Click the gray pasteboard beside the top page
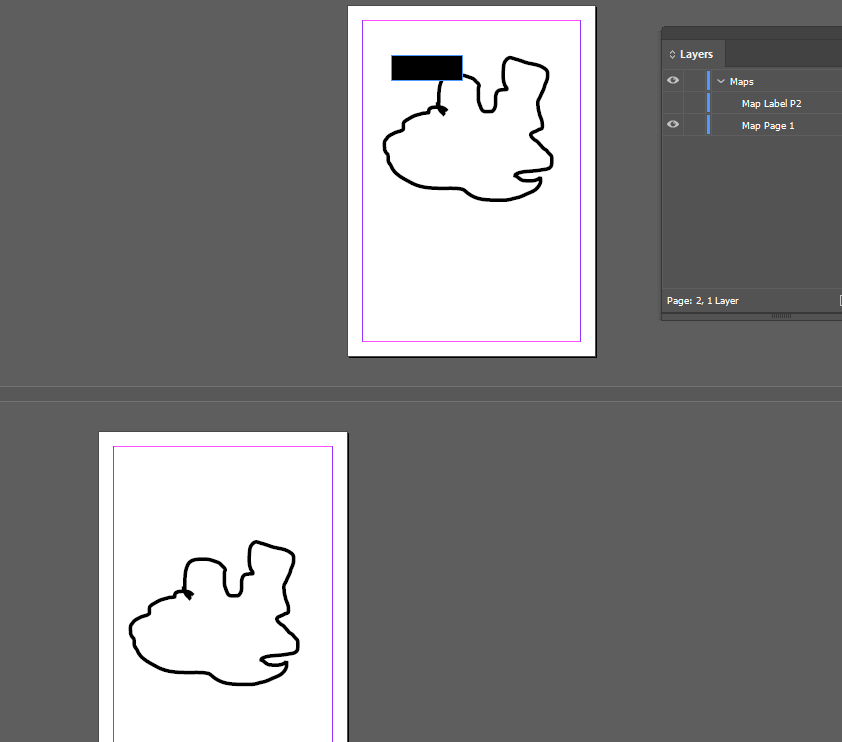842x742 pixels. pos(250,180)
